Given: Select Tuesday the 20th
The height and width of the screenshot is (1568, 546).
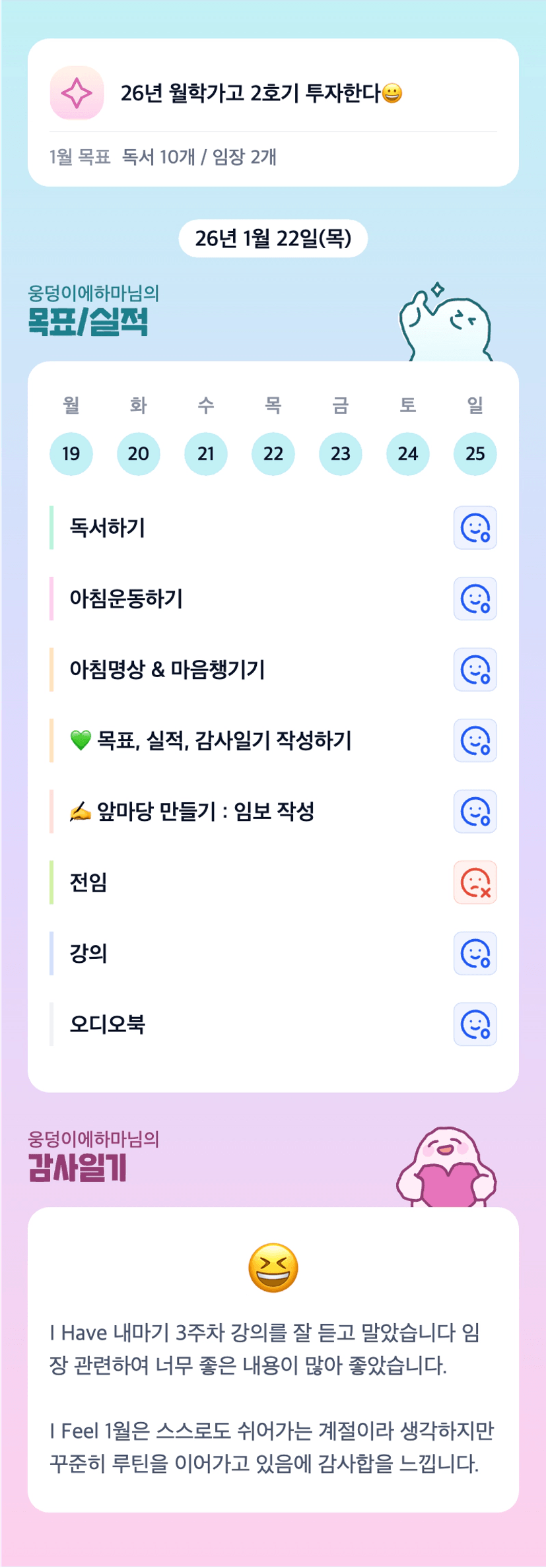Looking at the screenshot, I should click(139, 454).
